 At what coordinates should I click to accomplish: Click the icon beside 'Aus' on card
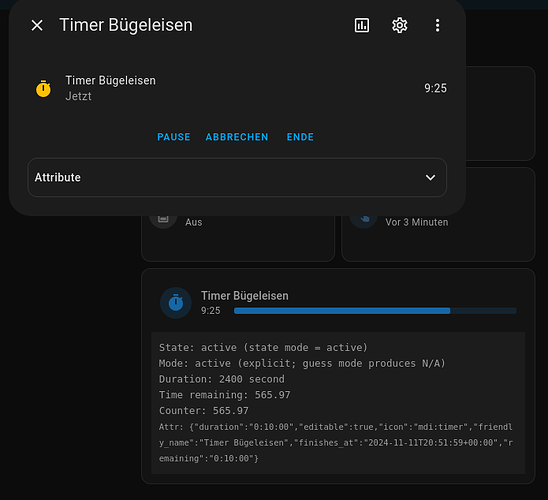click(x=163, y=219)
